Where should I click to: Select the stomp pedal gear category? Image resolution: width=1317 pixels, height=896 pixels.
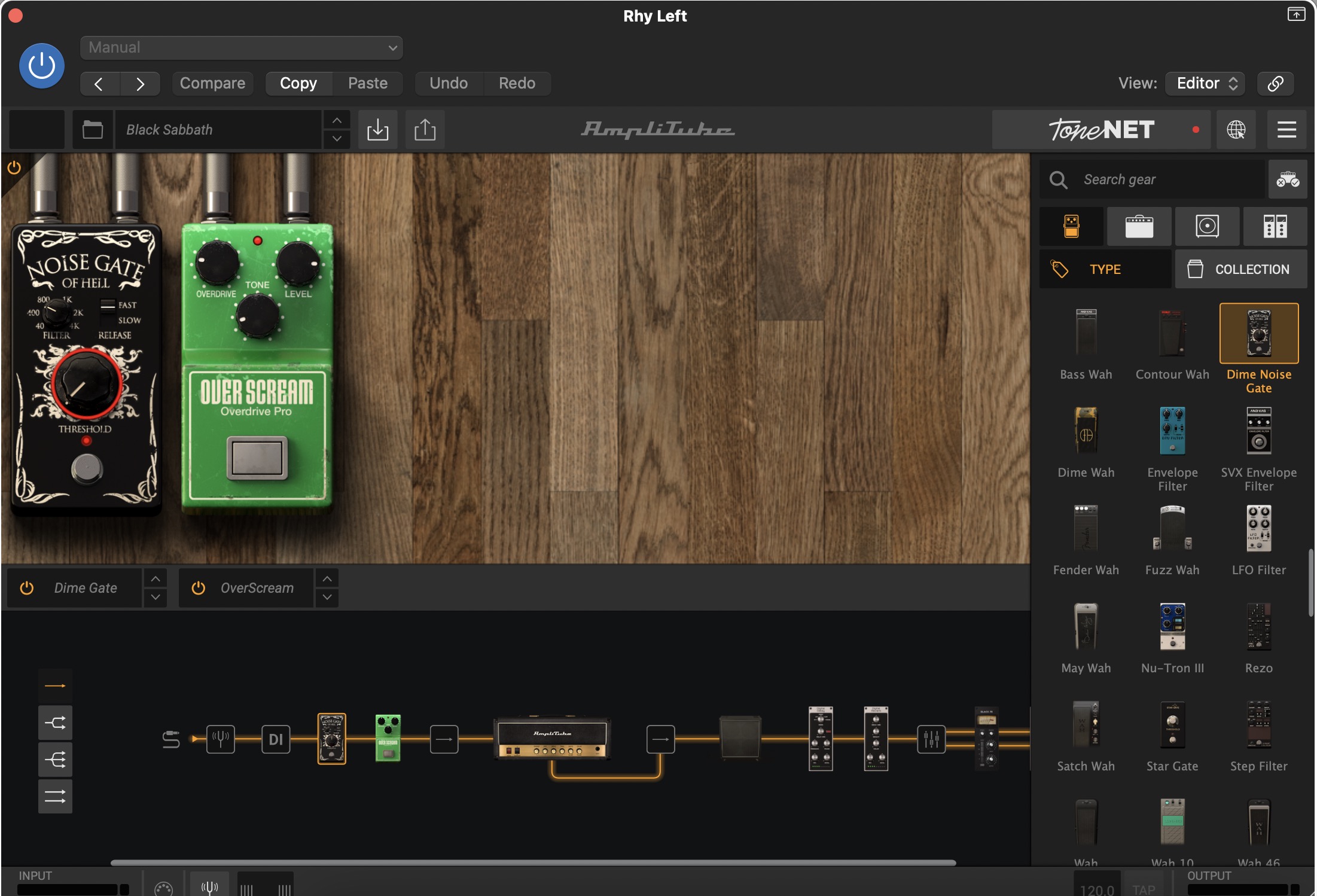tap(1071, 227)
